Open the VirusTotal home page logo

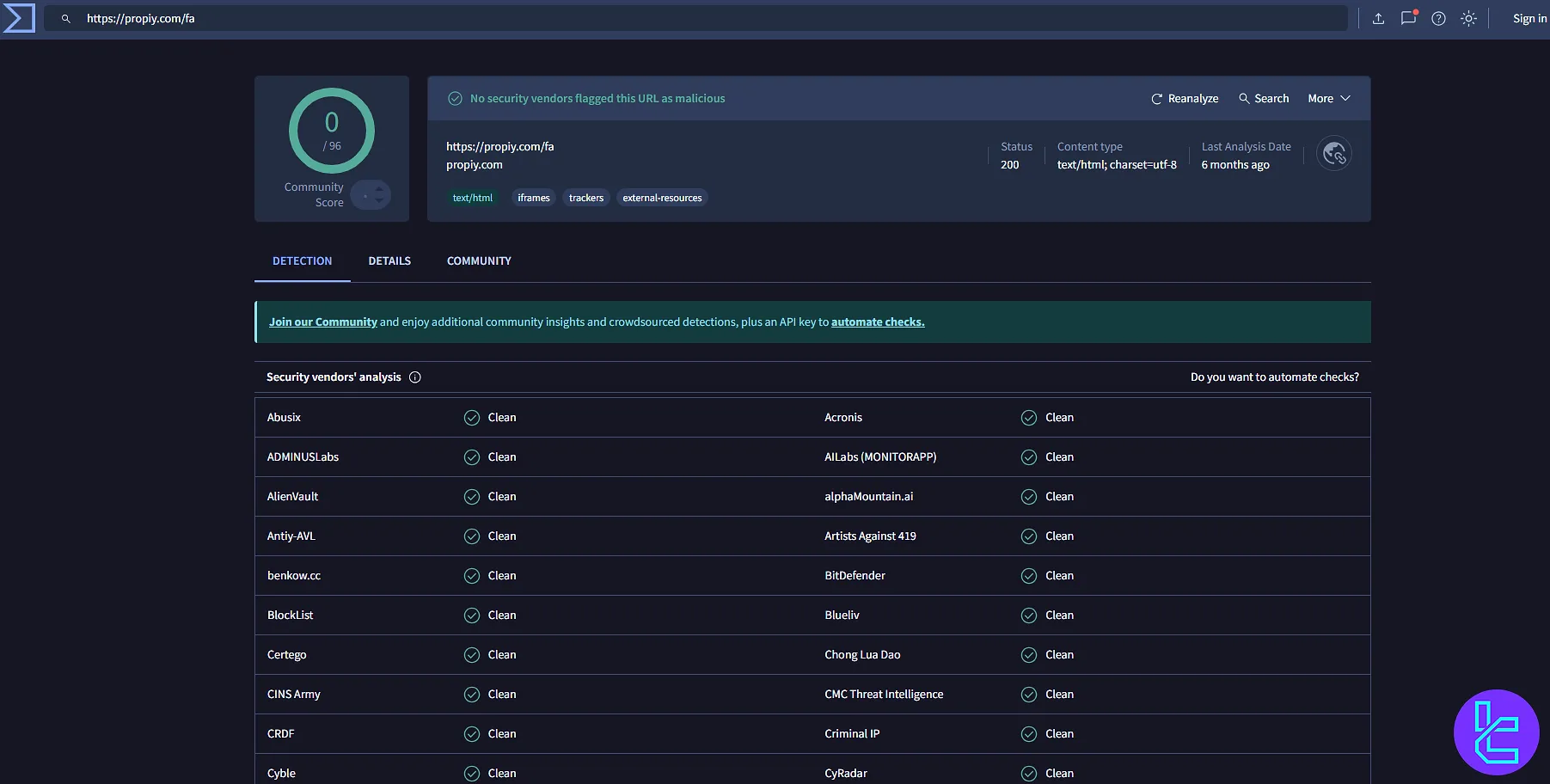19,17
